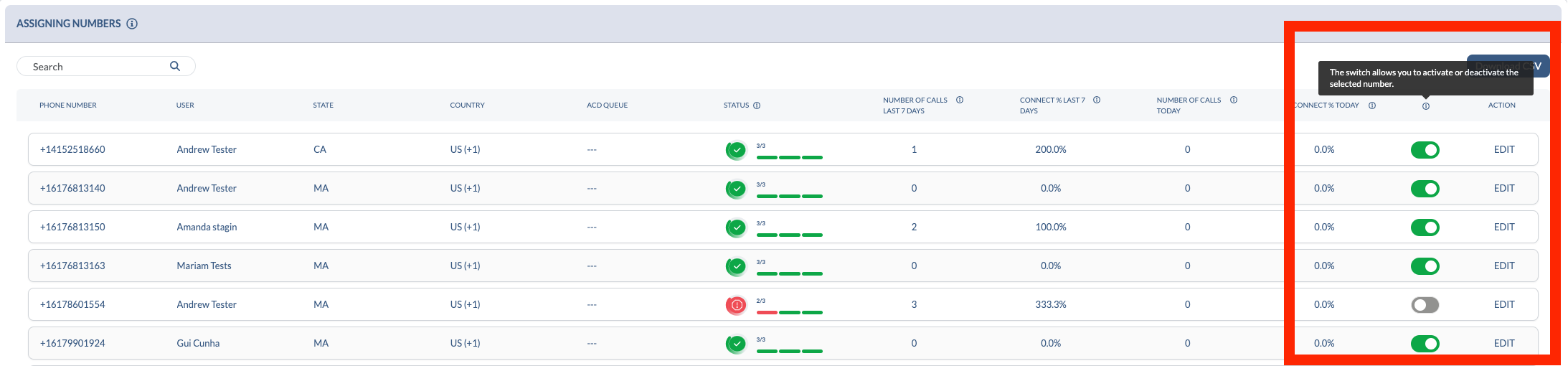The height and width of the screenshot is (366, 1568).
Task: Click the info icon above the switch column
Action: [x=1426, y=106]
